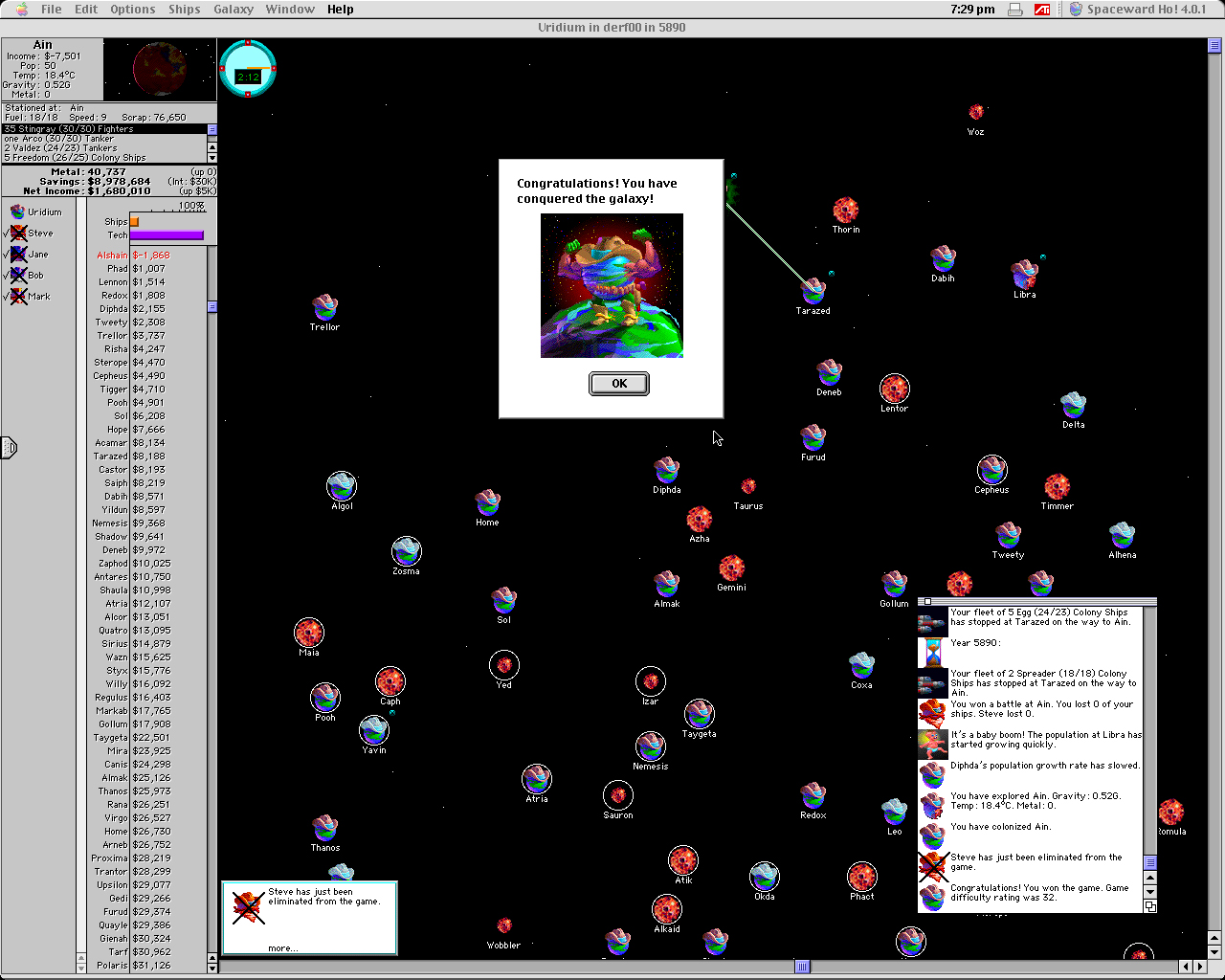Select the Alkaid planet icon
The image size is (1225, 980).
tap(667, 909)
